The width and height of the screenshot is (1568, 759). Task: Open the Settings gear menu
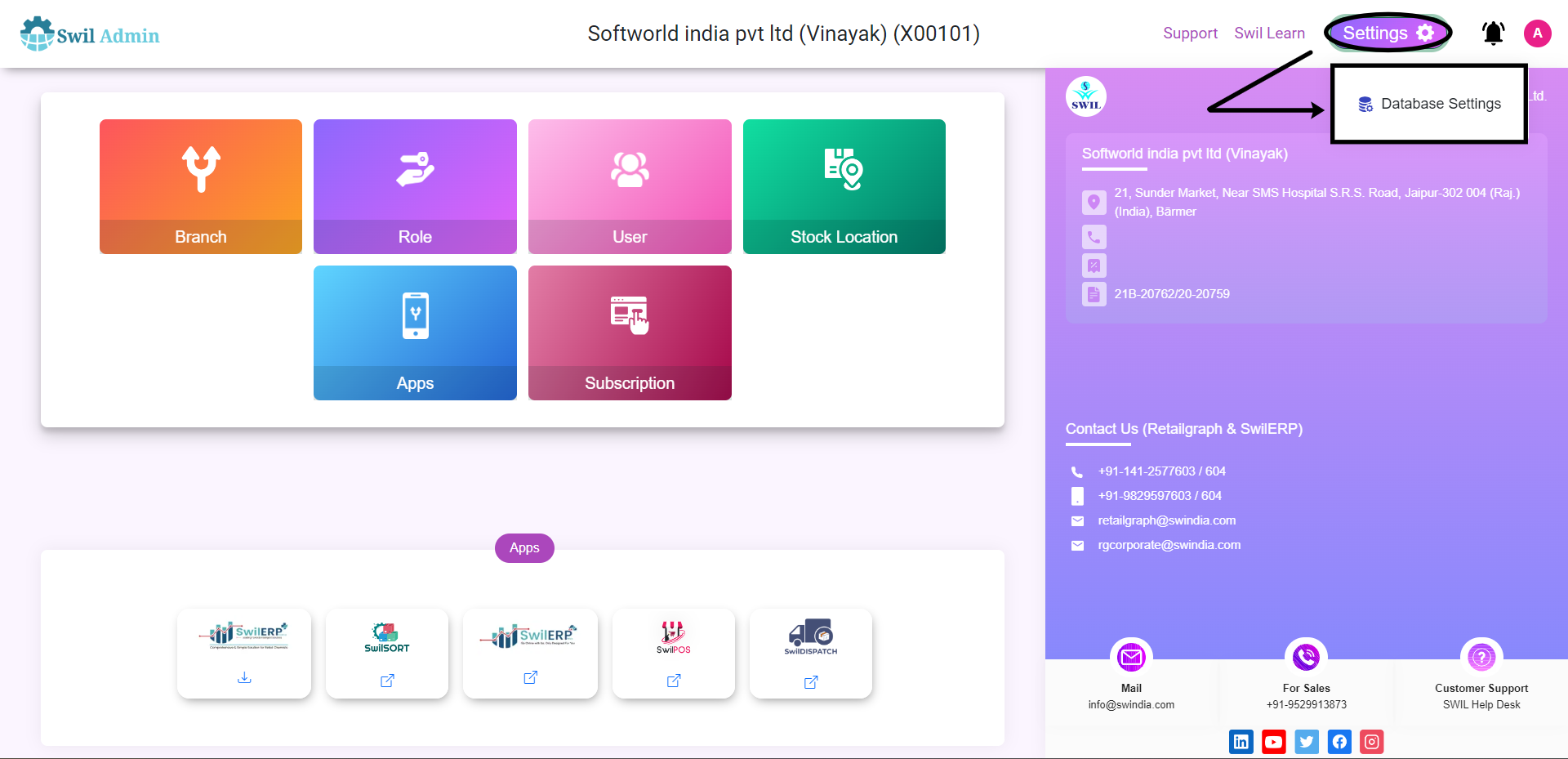click(1388, 33)
